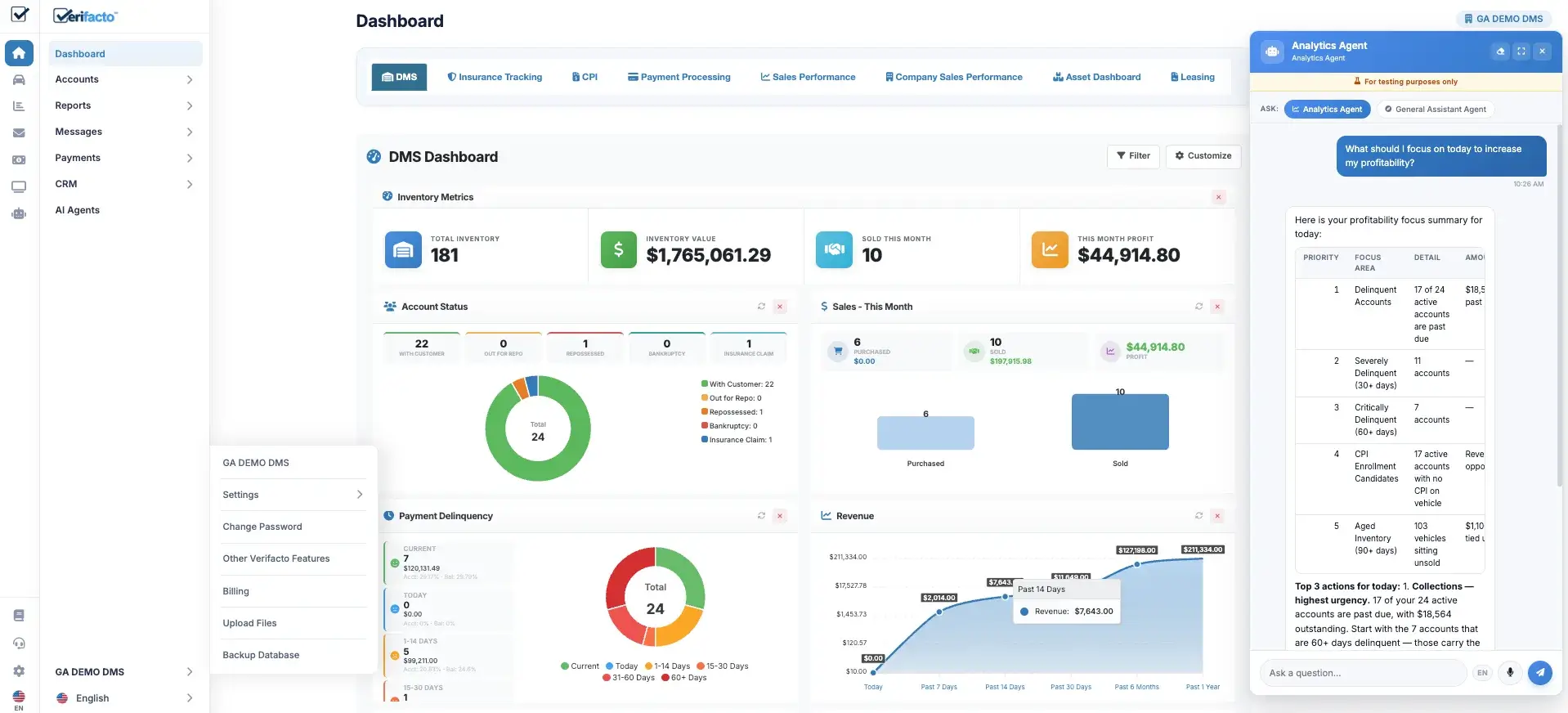Remove the Inventory Metrics section
Viewport: 1568px width, 713px height.
click(x=1219, y=197)
